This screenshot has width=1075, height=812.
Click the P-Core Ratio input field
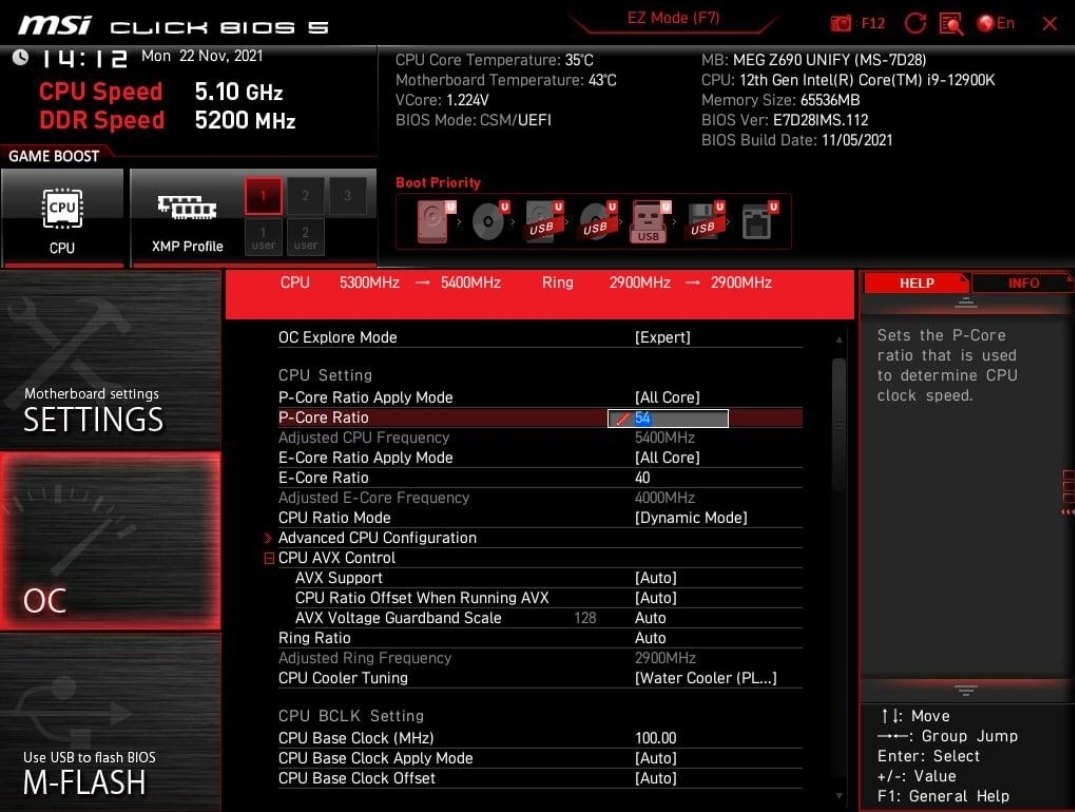click(x=668, y=418)
